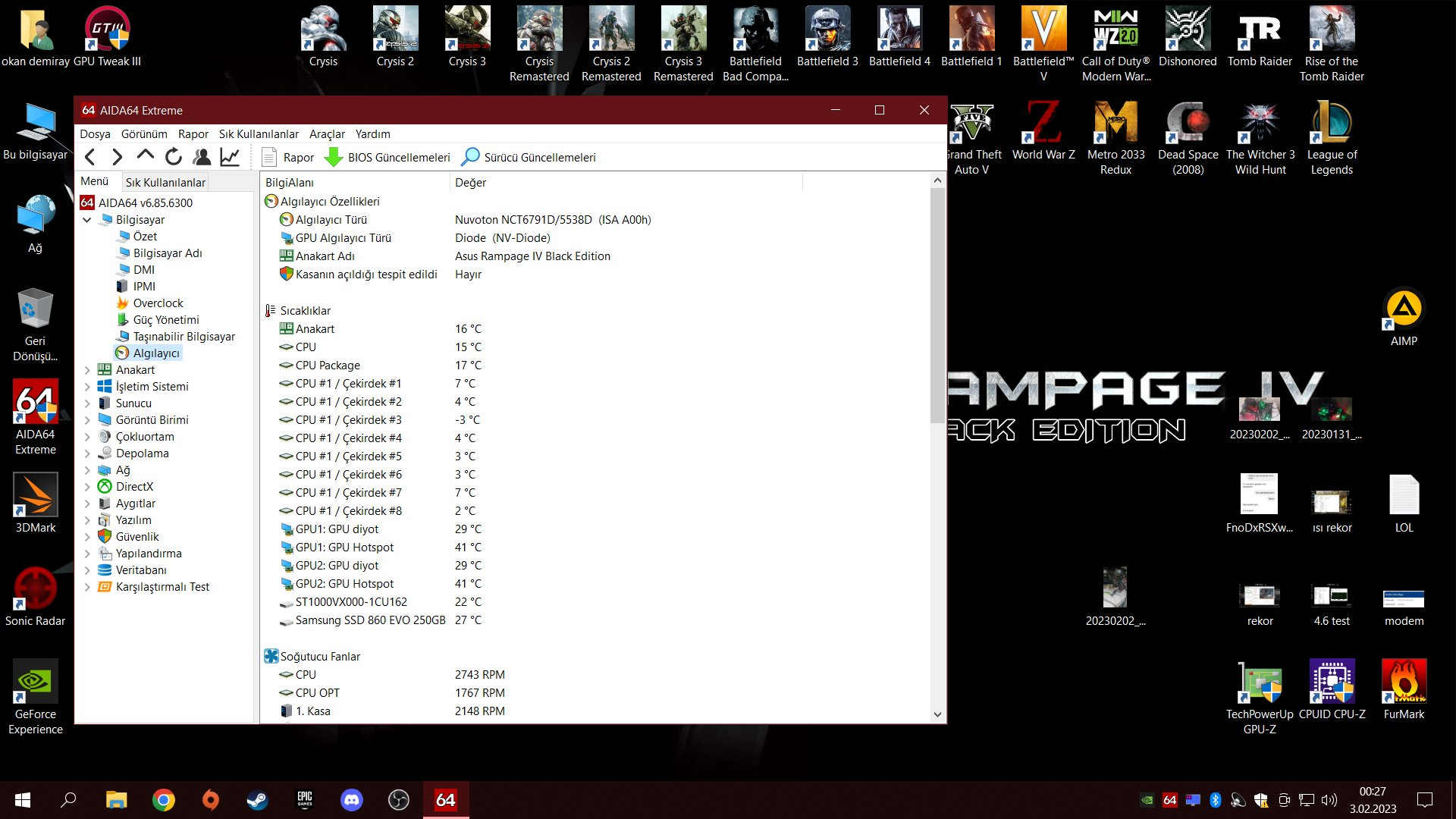Click the Değer column header
Screen dimensions: 1456x819
tap(626, 182)
